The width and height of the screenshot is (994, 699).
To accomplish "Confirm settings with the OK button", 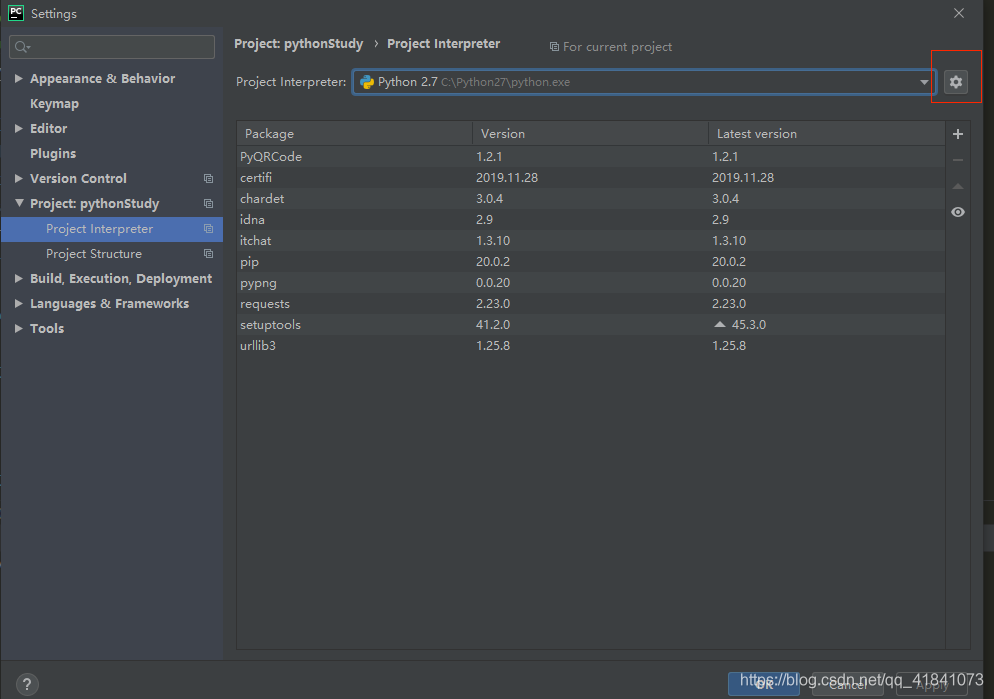I will pos(763,684).
